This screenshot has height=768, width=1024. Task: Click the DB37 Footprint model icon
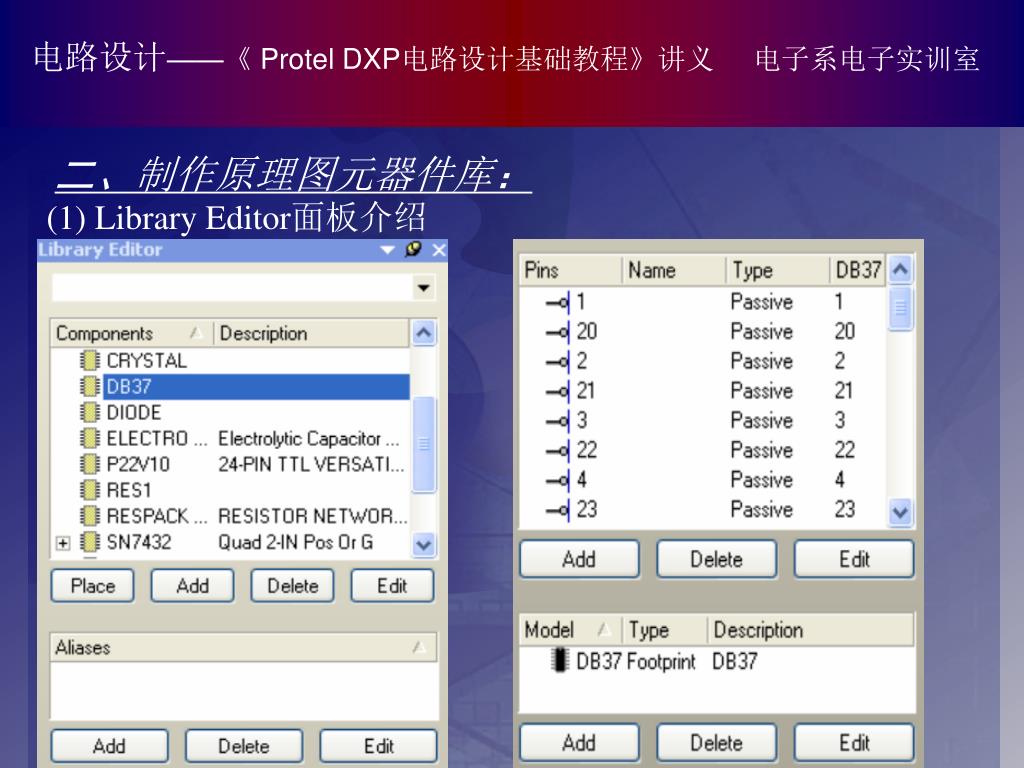click(x=559, y=660)
